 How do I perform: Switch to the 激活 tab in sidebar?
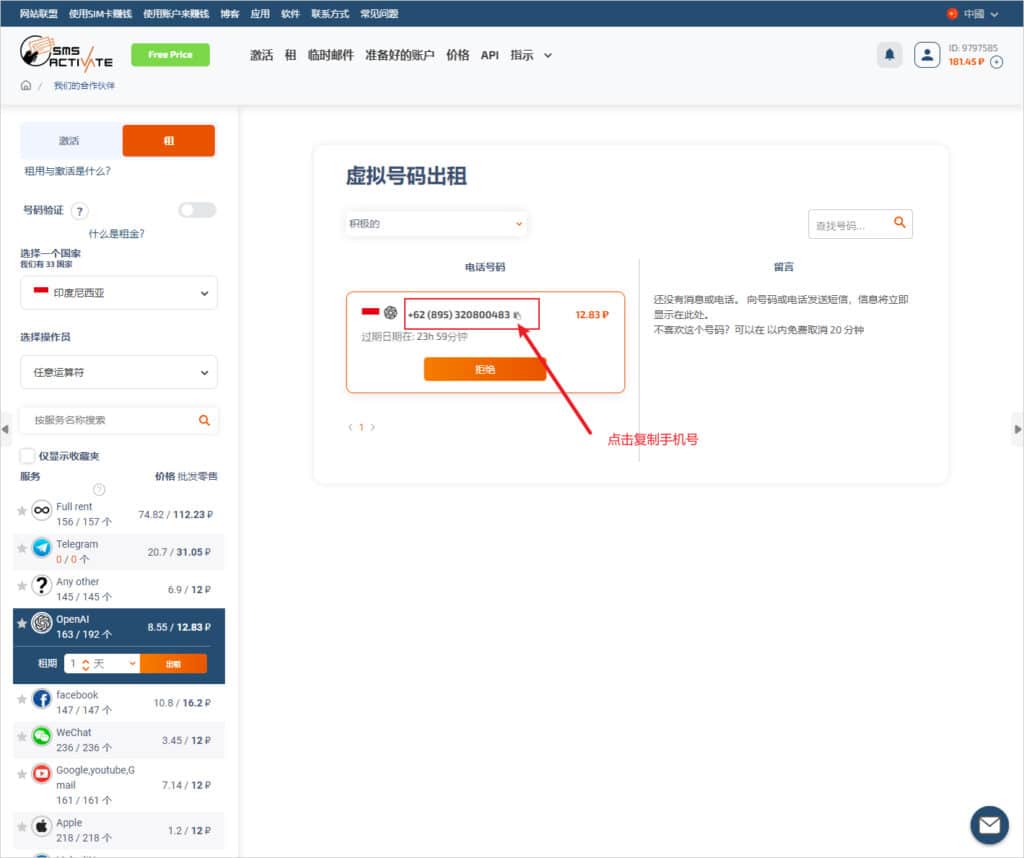click(x=71, y=140)
